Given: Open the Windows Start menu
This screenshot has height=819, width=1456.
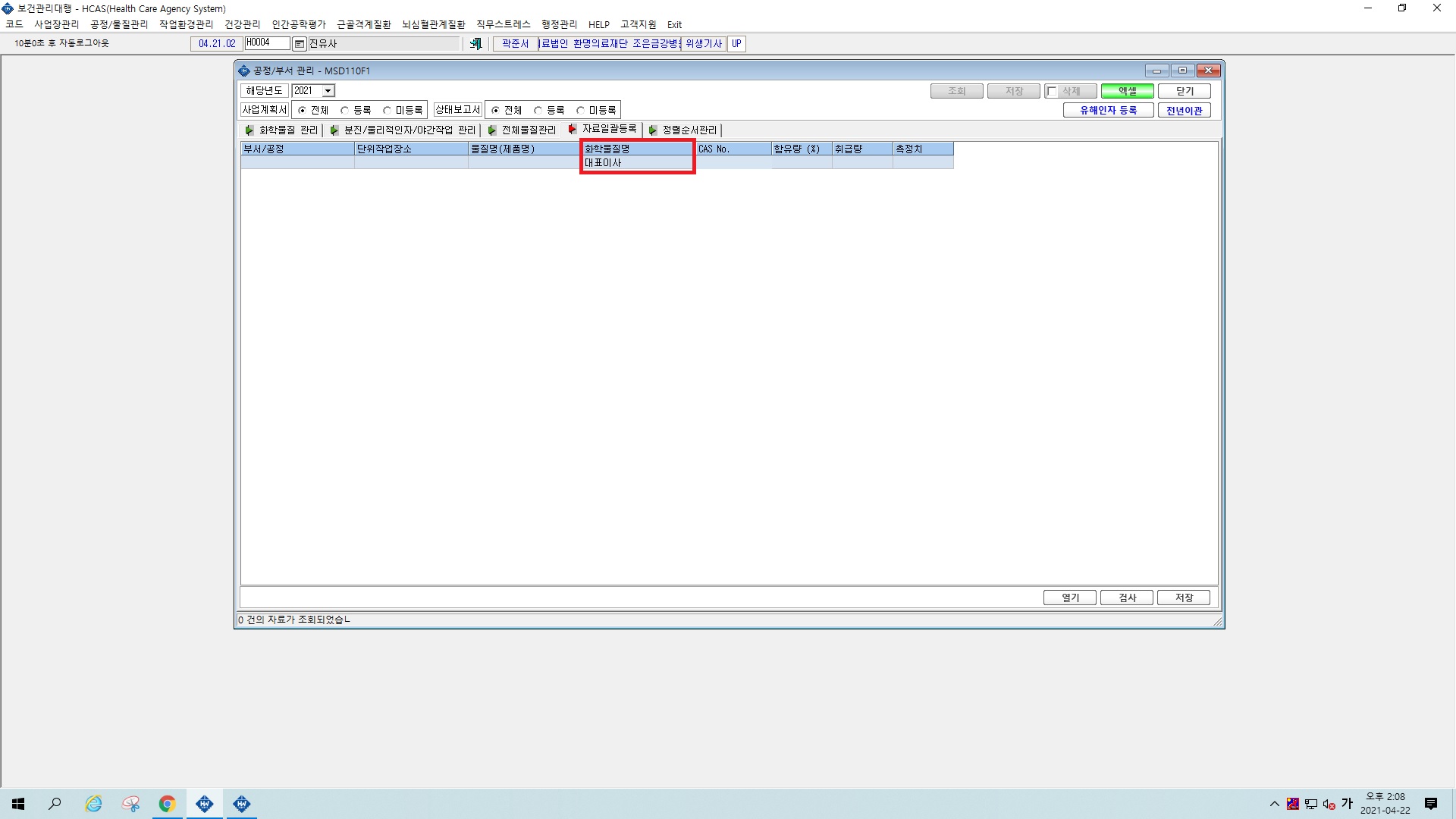Looking at the screenshot, I should [18, 804].
